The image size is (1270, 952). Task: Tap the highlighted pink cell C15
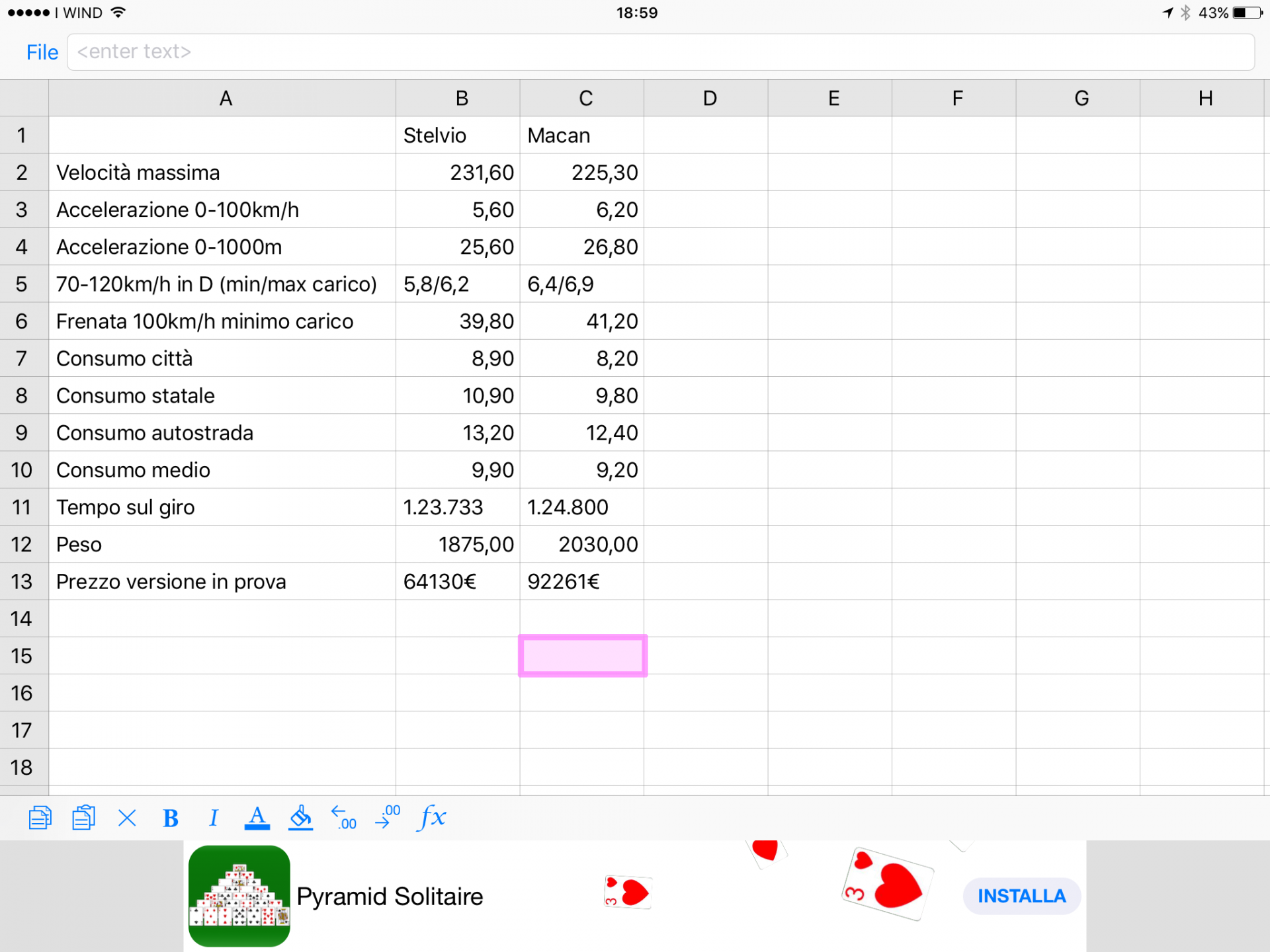pyautogui.click(x=583, y=656)
